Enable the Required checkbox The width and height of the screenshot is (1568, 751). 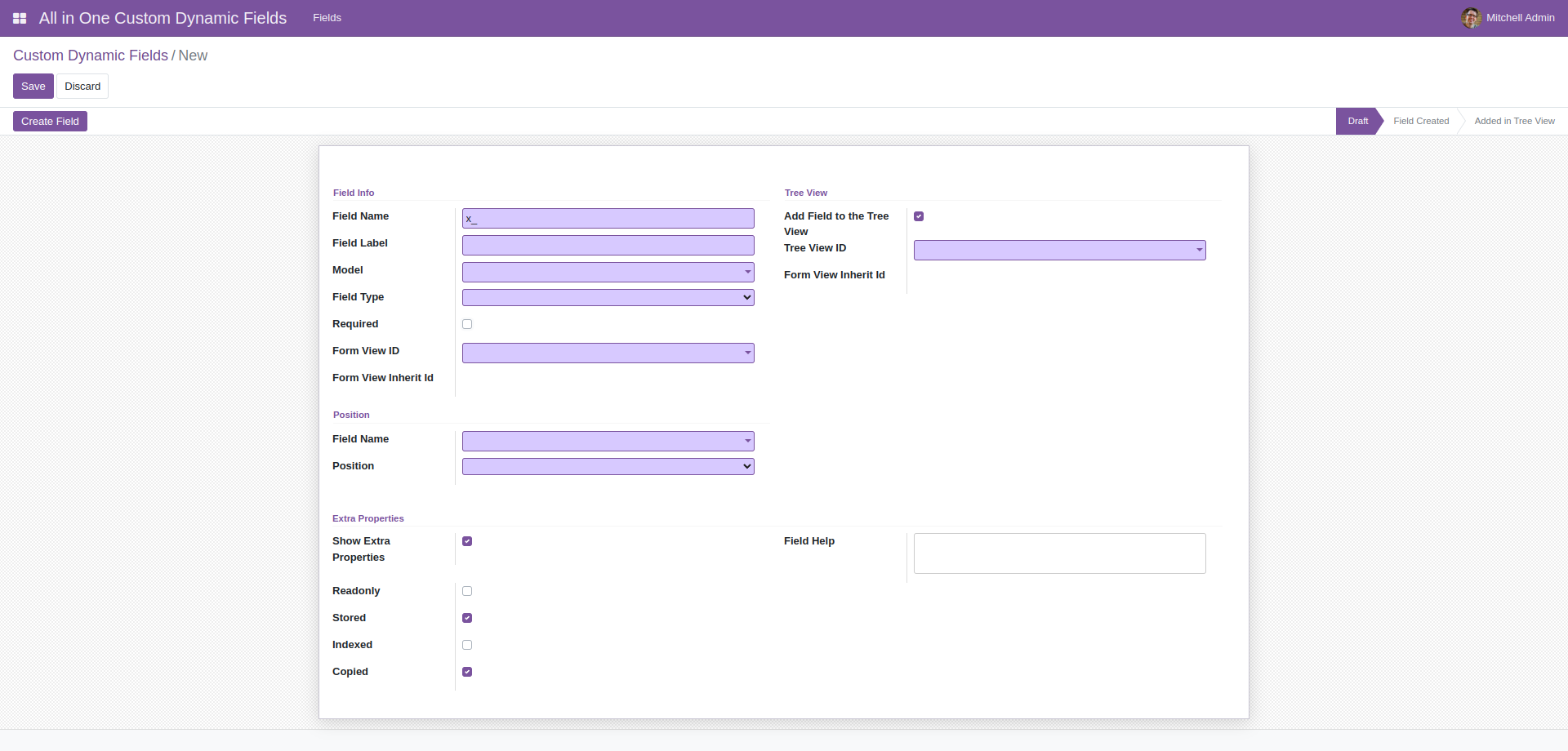(x=467, y=324)
